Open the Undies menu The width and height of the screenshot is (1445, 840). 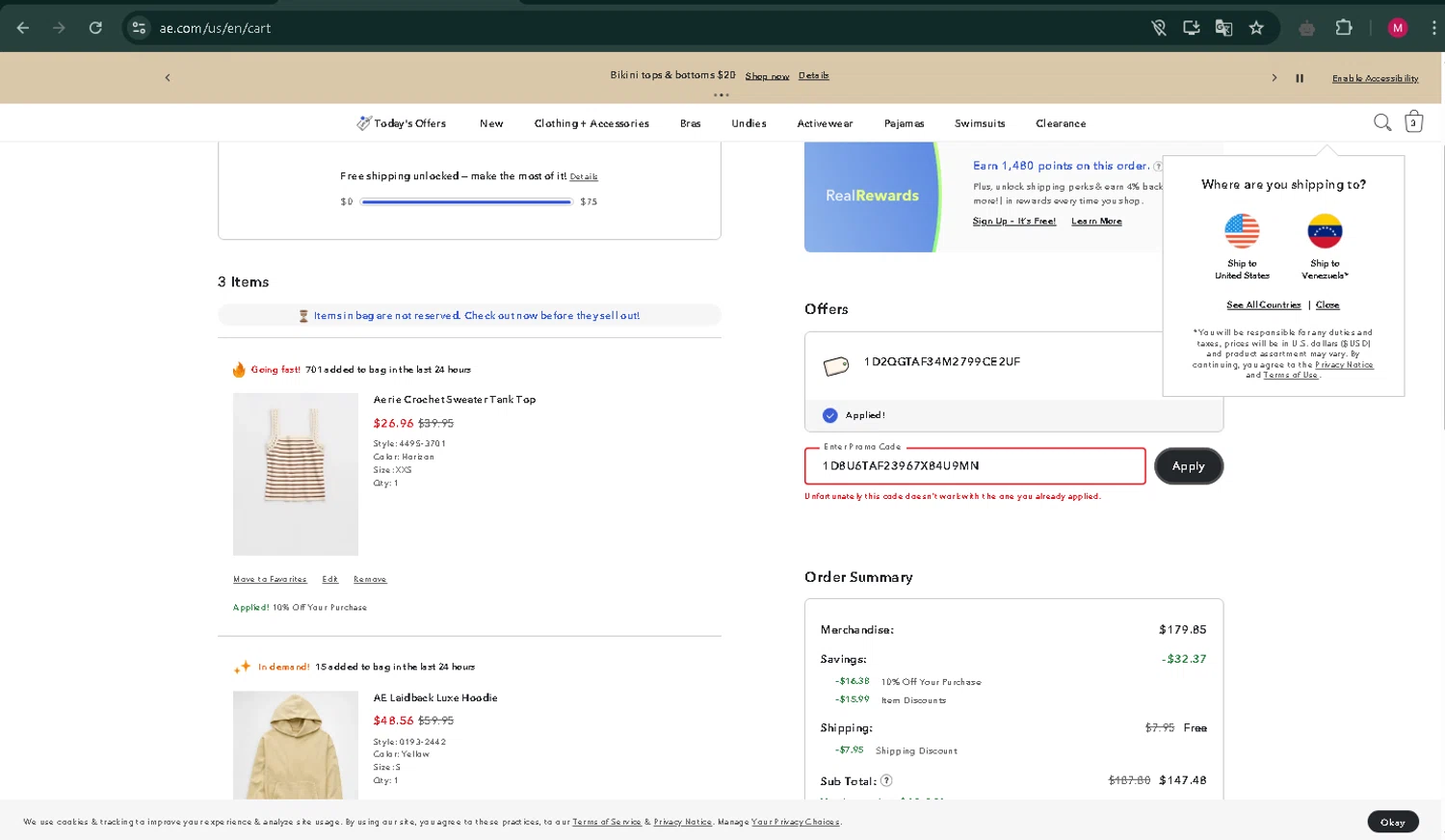pos(749,123)
